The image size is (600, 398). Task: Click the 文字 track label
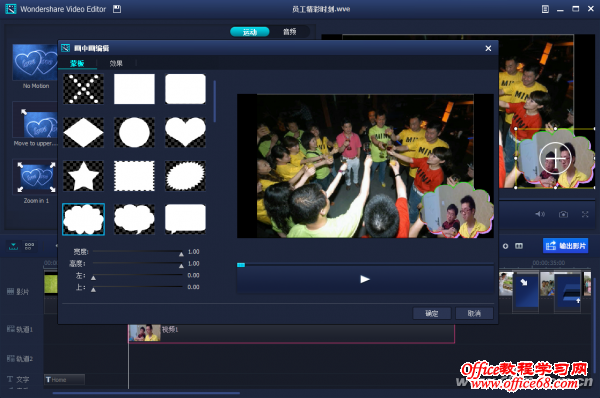point(18,379)
